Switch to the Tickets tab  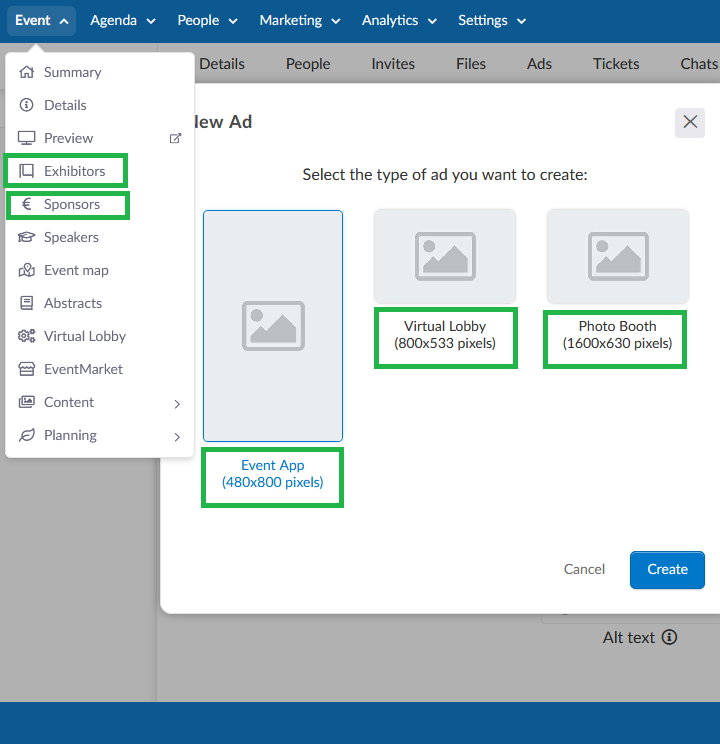pos(616,64)
